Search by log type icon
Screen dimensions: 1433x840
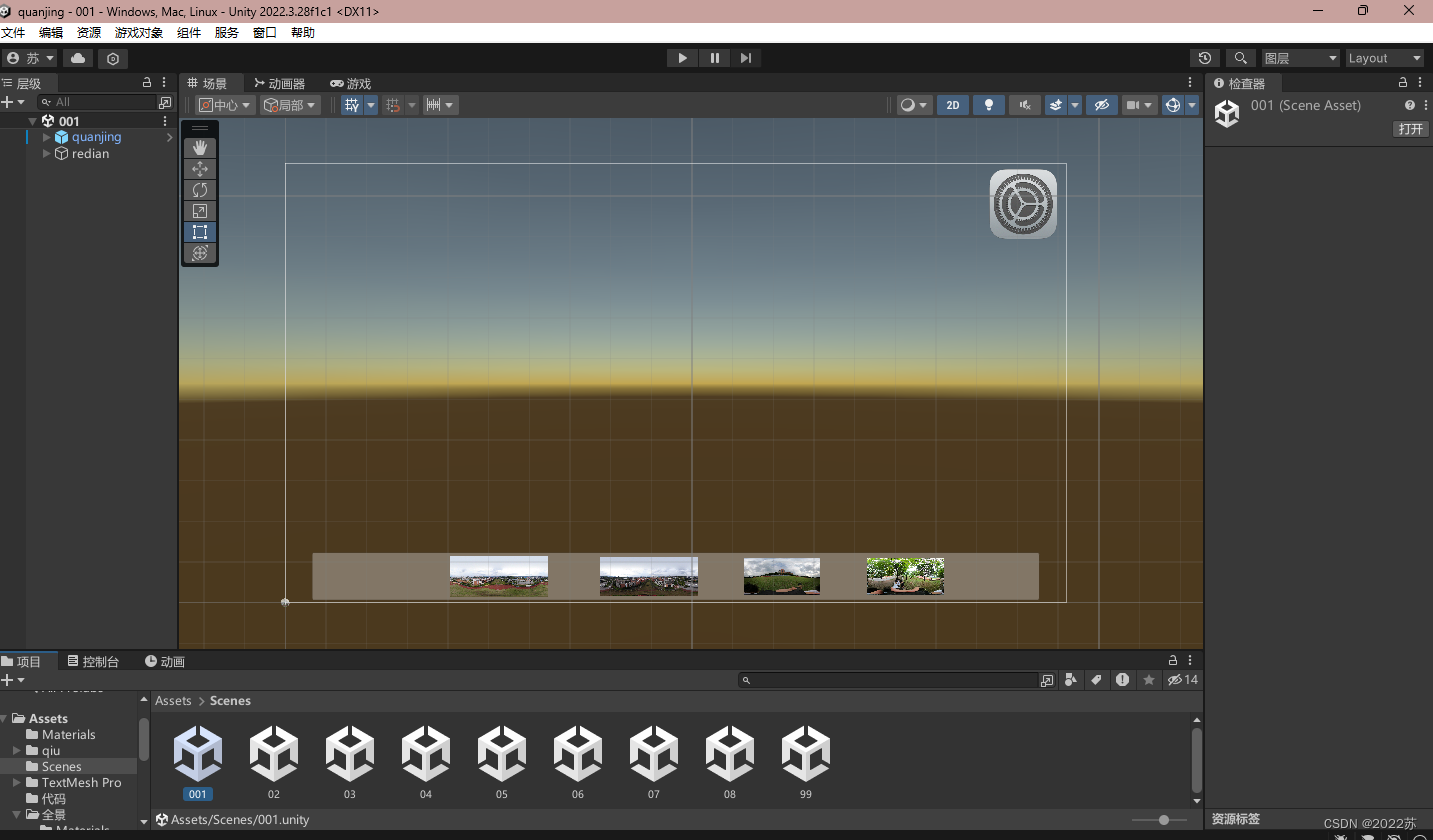1123,680
